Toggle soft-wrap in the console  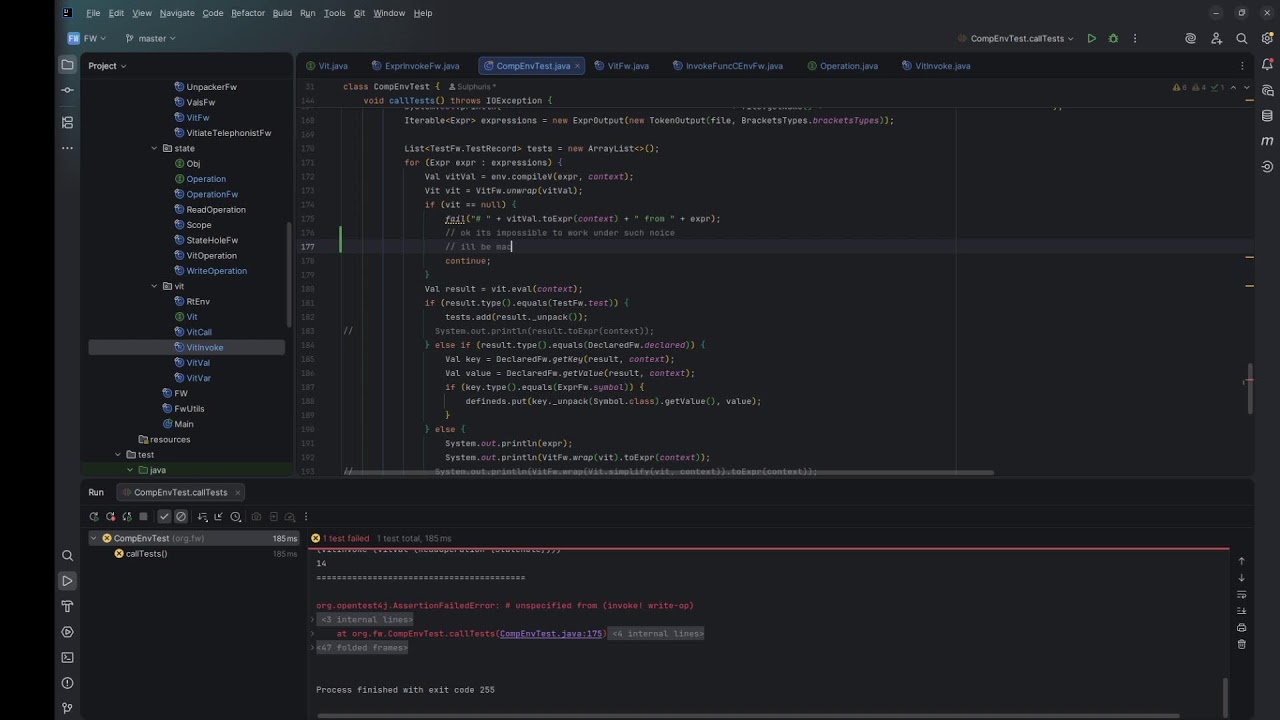(x=1241, y=594)
